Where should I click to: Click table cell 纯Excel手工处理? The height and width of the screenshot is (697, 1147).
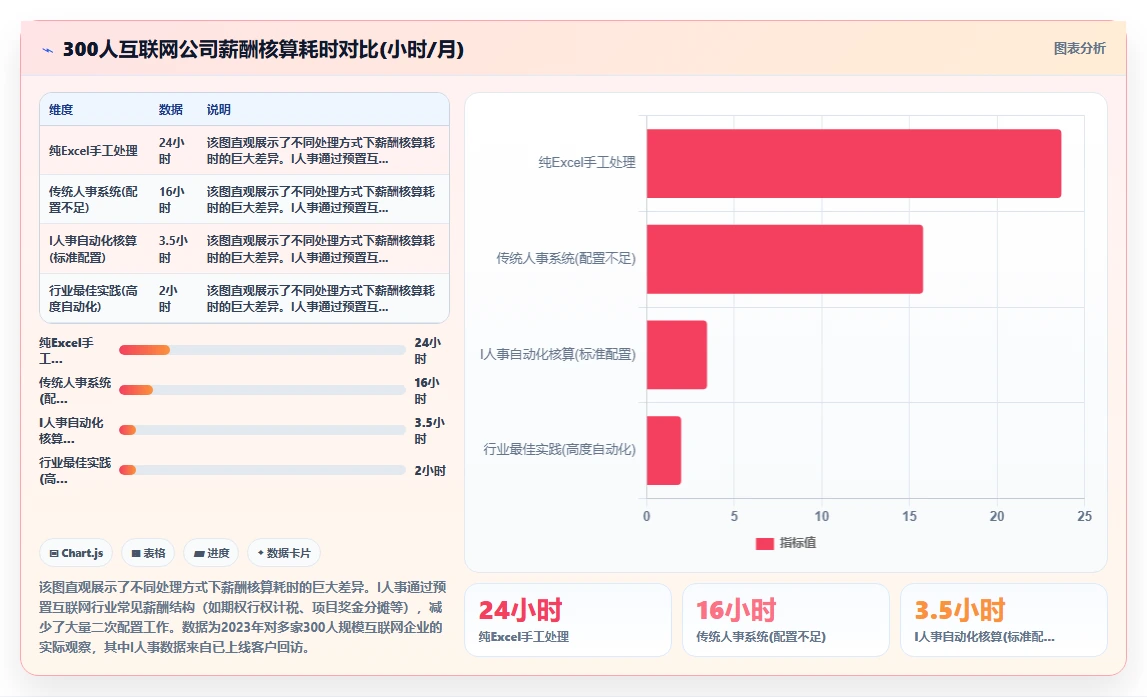[x=94, y=151]
